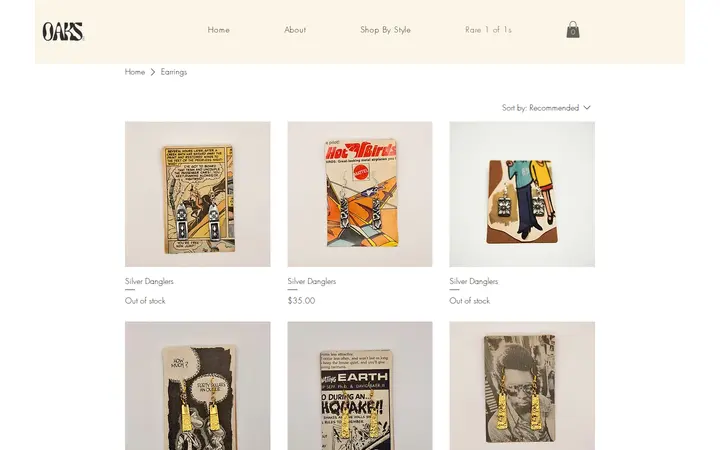This screenshot has height=450, width=720.
Task: Open the shopping bag cart icon
Action: [x=573, y=29]
